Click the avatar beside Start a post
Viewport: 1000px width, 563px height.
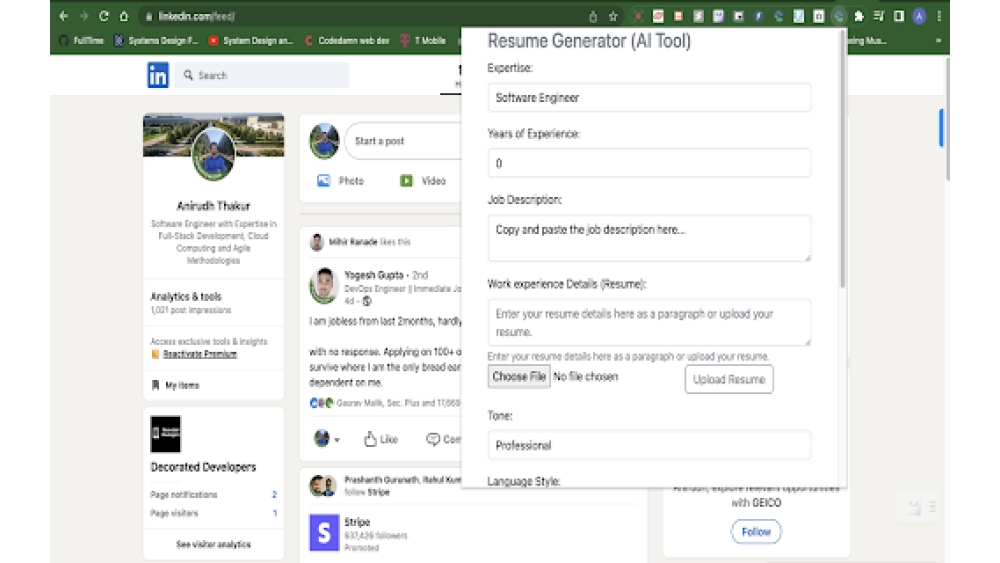(324, 141)
